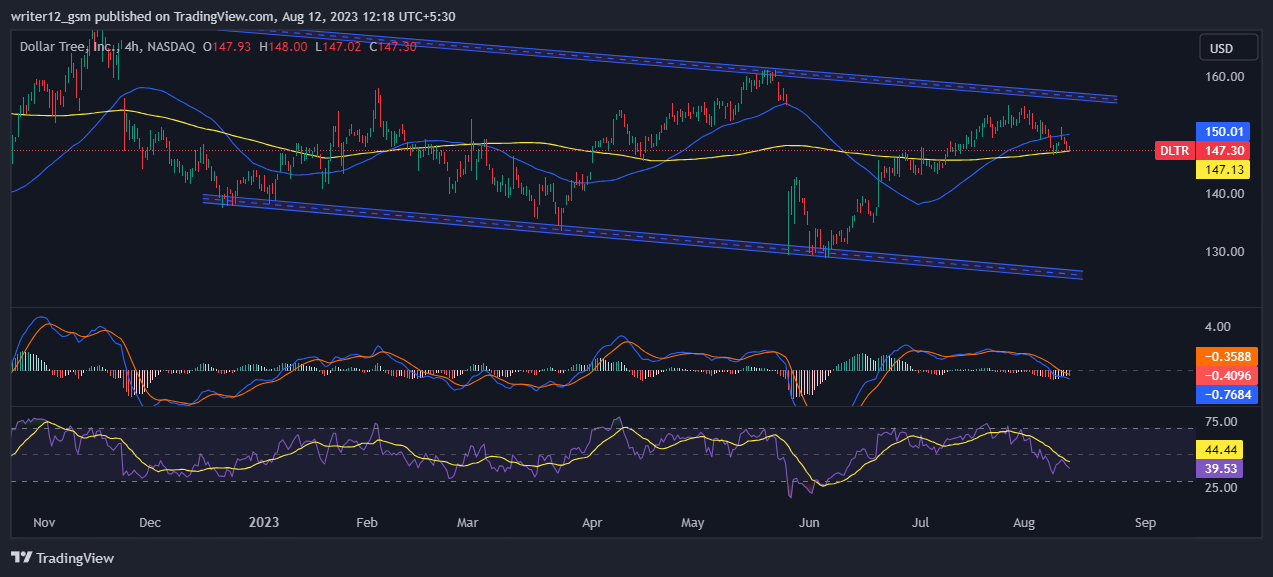Click the 130.00 price axis label
The height and width of the screenshot is (577, 1273).
click(1224, 251)
